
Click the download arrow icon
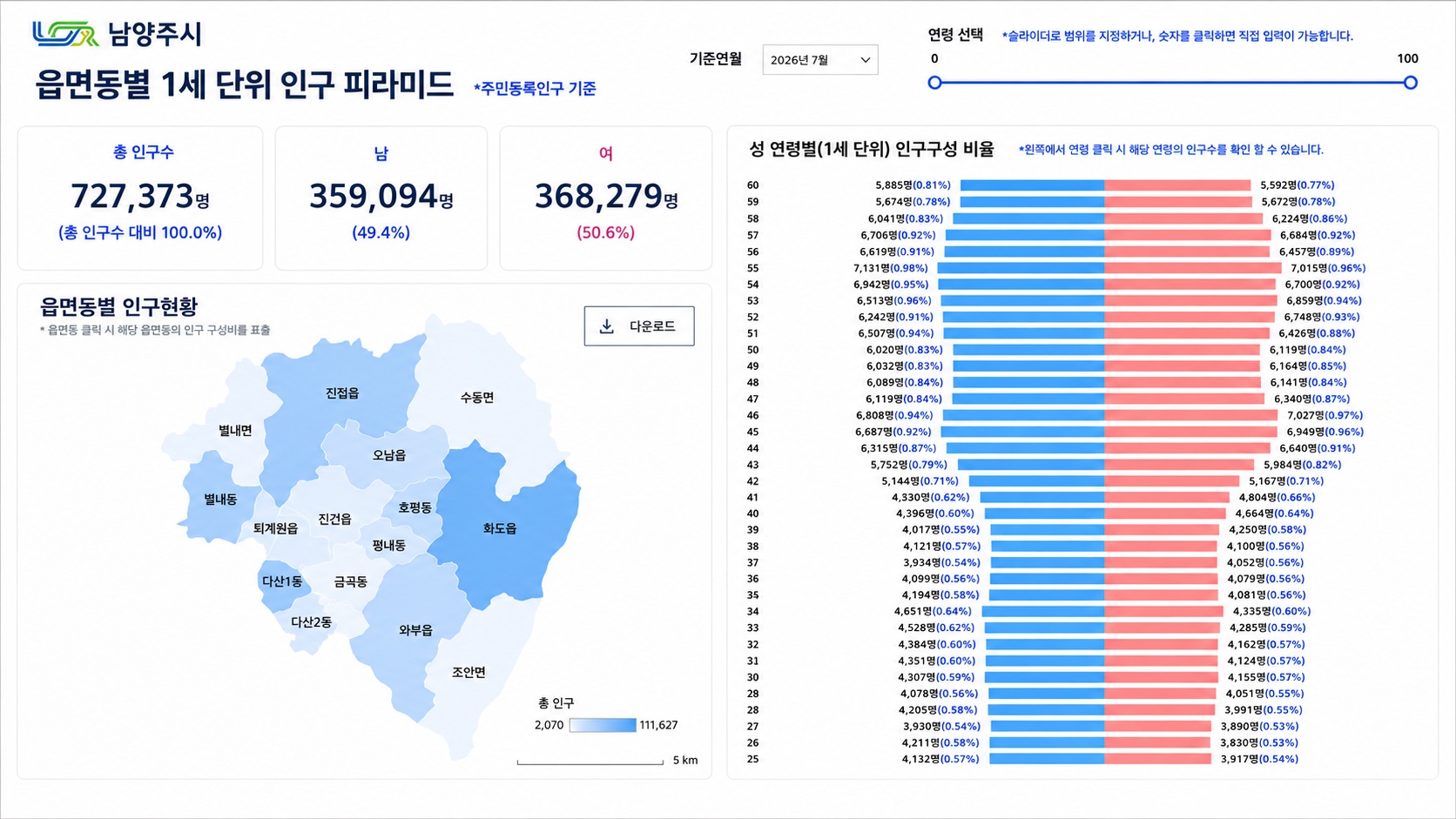pos(607,326)
